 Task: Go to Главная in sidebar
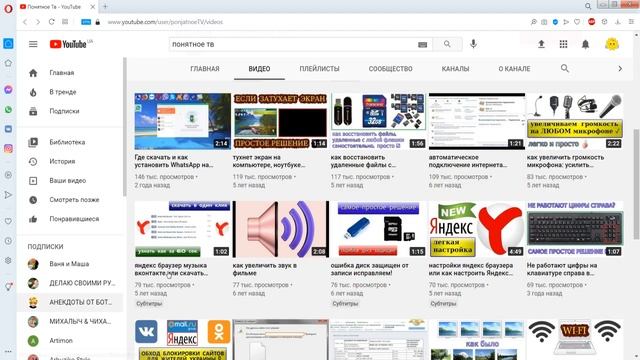pos(69,73)
